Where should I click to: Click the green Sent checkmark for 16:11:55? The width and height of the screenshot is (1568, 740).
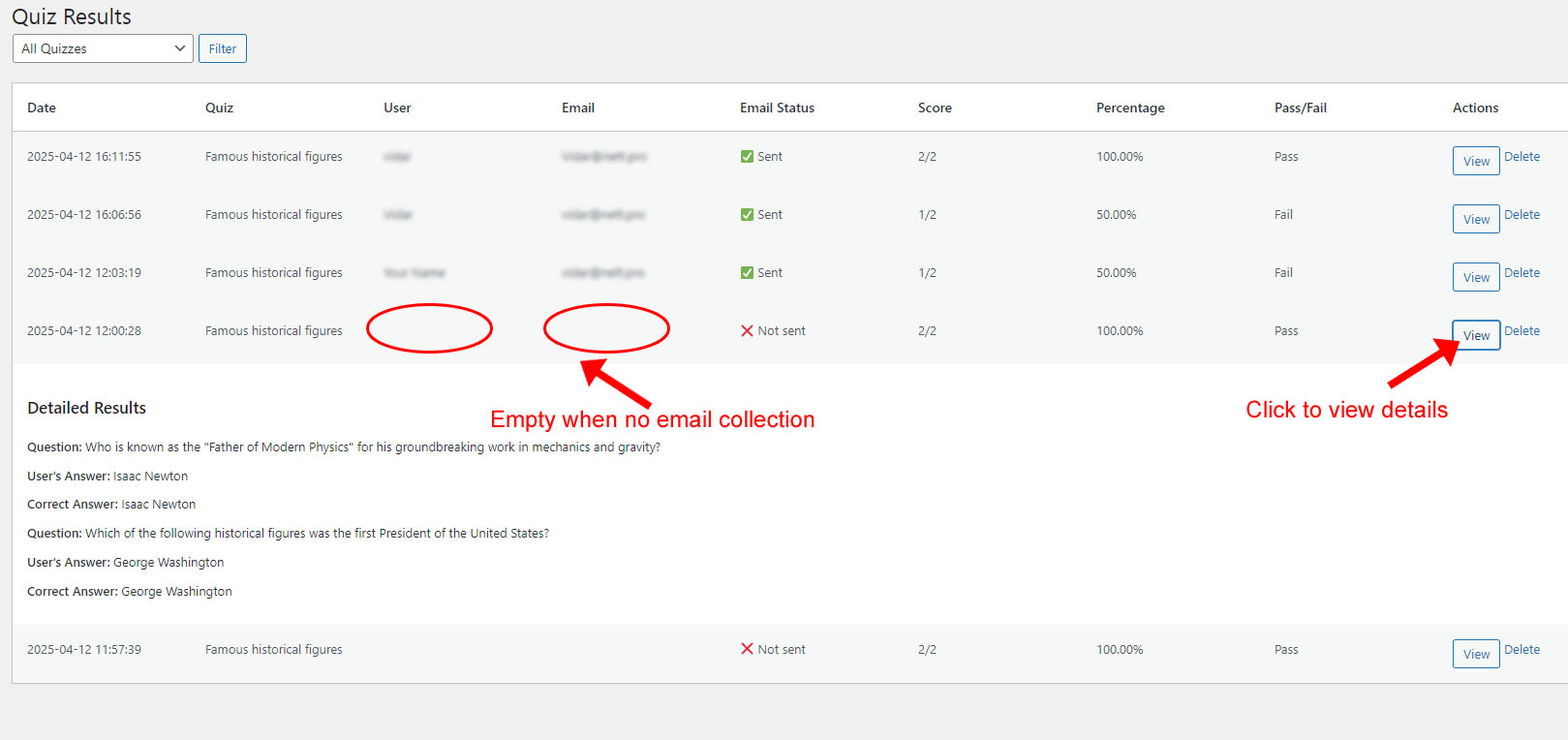pyautogui.click(x=747, y=156)
